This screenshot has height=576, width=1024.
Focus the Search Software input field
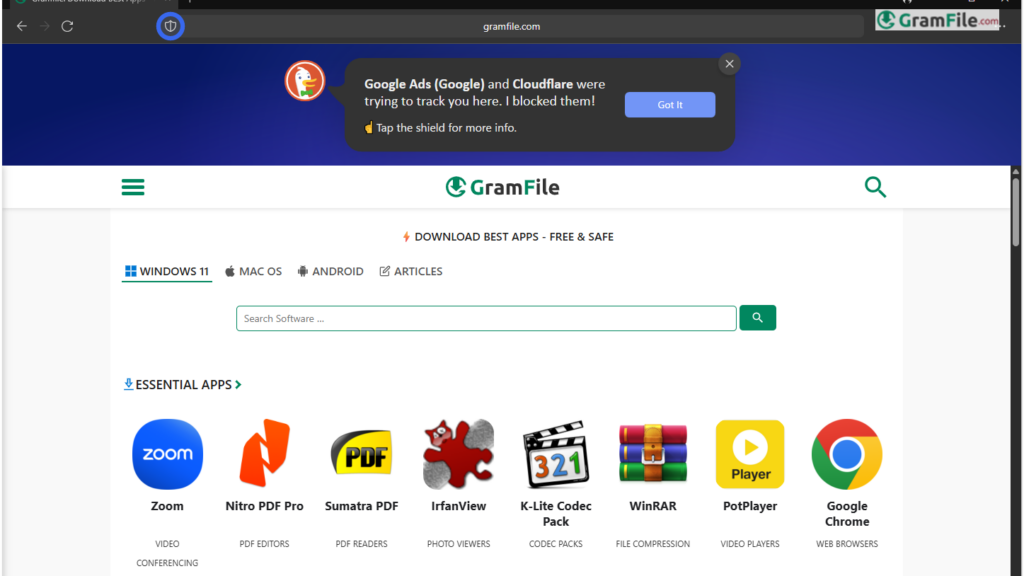coord(487,318)
